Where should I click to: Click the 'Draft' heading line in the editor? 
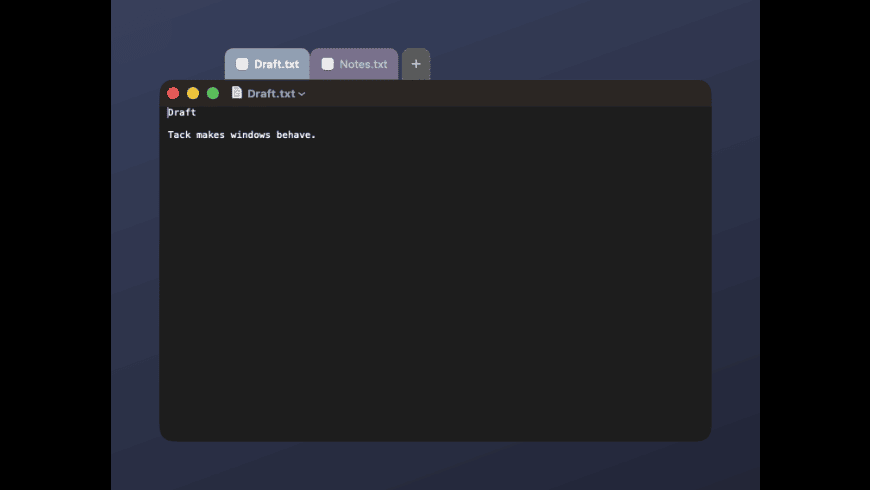click(182, 112)
